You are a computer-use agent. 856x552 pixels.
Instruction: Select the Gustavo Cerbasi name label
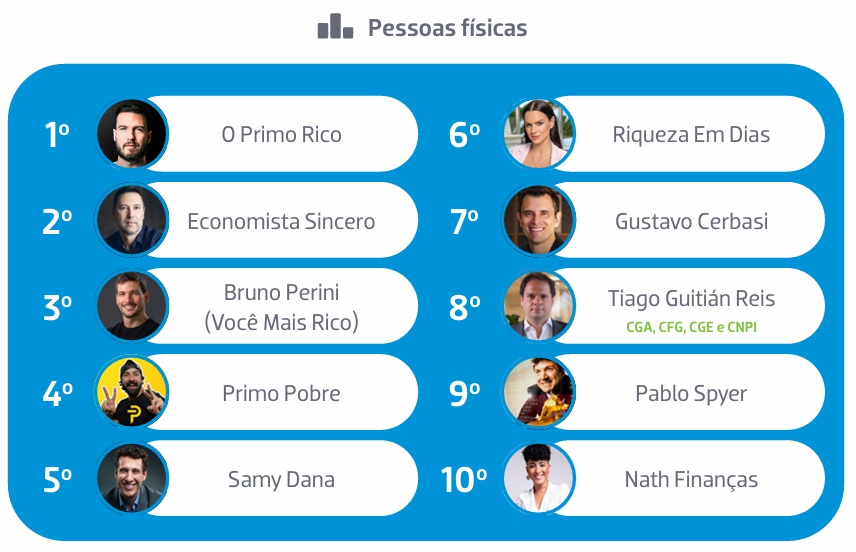[691, 221]
